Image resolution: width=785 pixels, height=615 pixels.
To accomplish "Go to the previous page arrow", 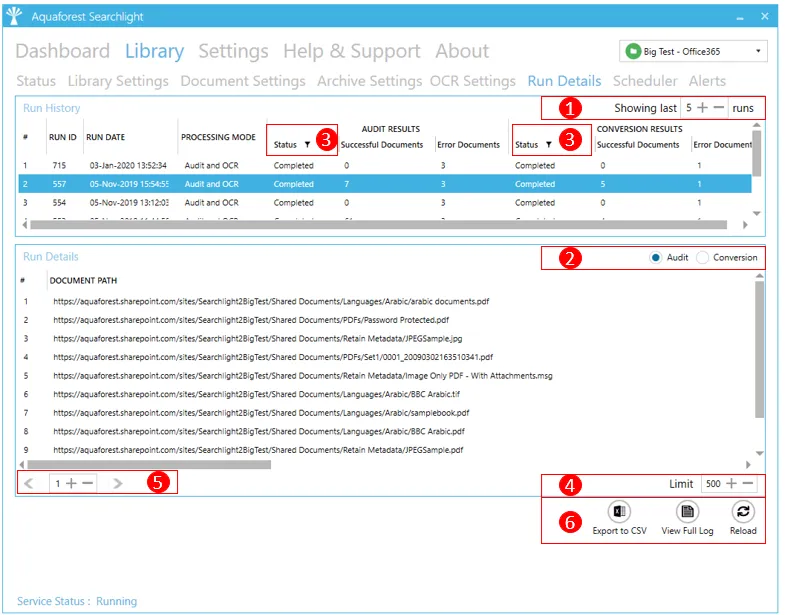I will [29, 484].
